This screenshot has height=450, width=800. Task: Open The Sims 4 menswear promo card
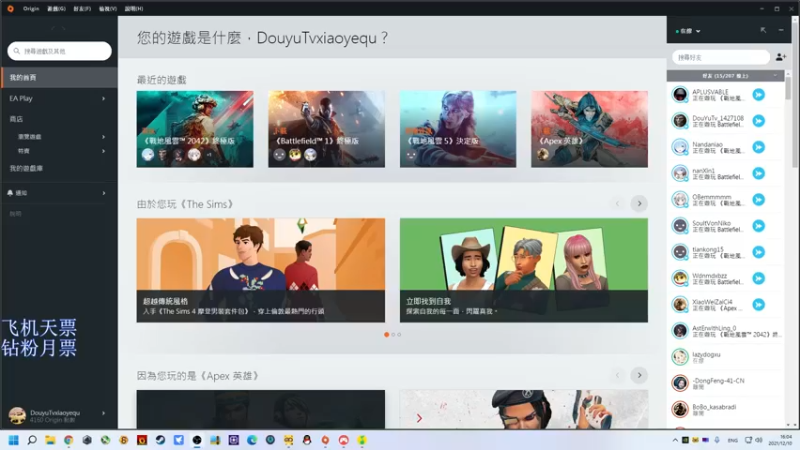261,270
